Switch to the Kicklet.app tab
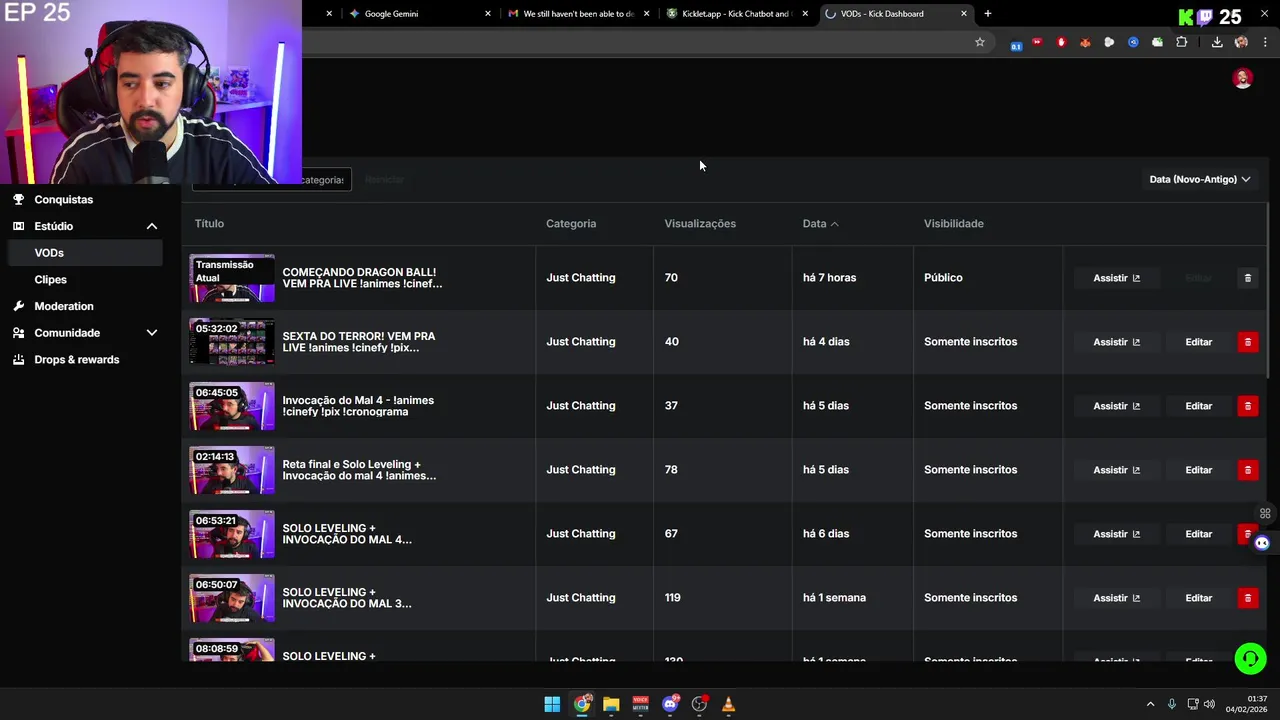Viewport: 1280px width, 720px height. coord(735,14)
